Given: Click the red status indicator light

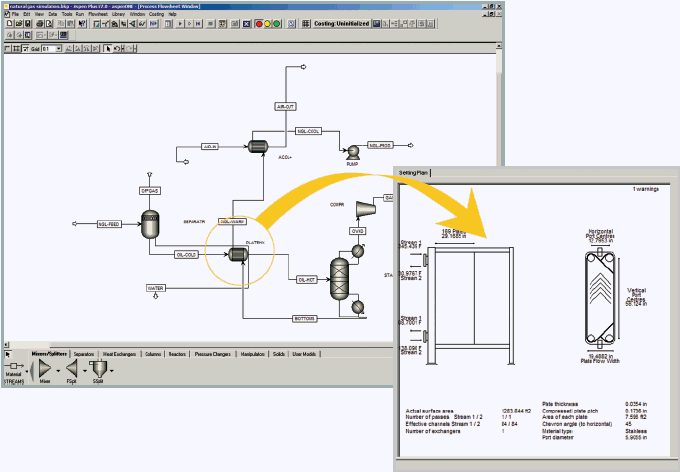Looking at the screenshot, I should [x=260, y=22].
